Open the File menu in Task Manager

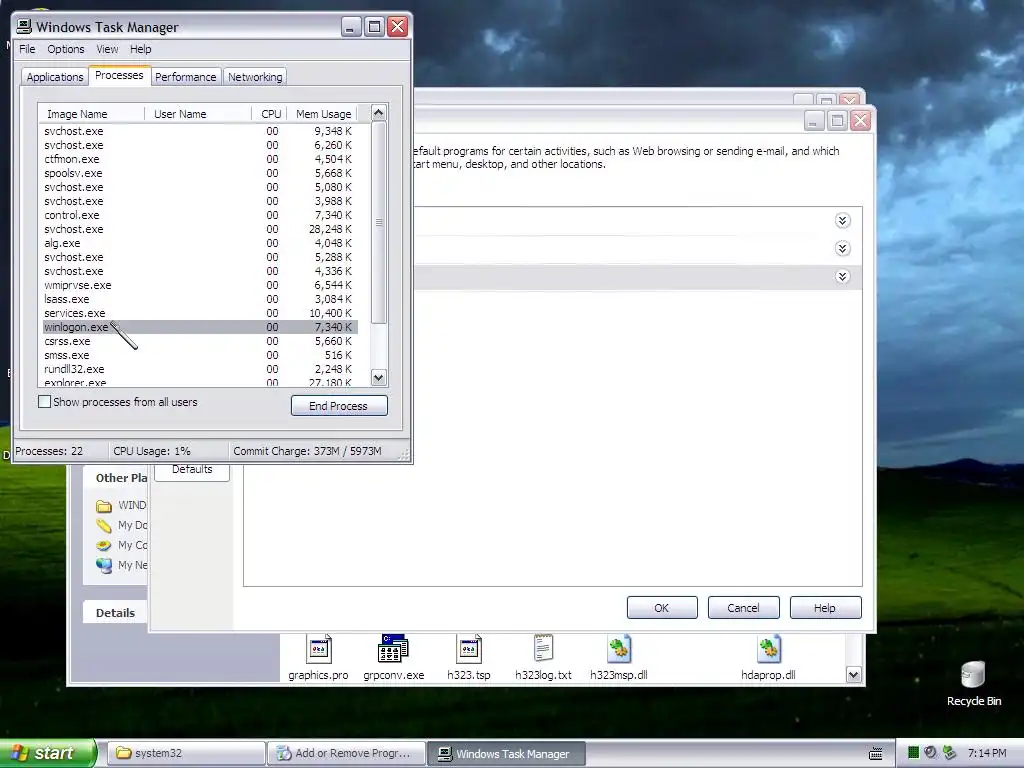pos(27,49)
